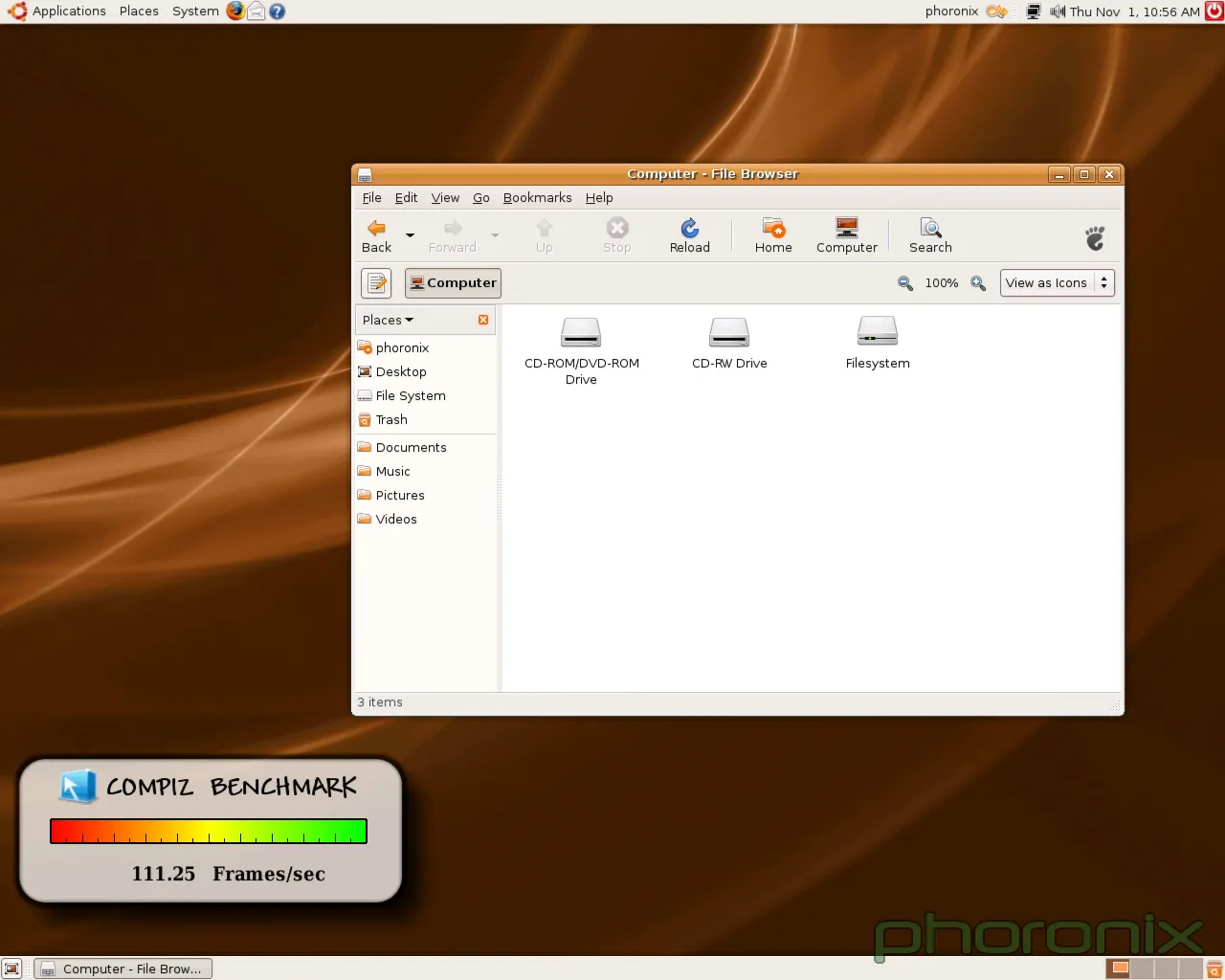Switch to second workspace in pager
This screenshot has width=1225, height=980.
point(1142,969)
